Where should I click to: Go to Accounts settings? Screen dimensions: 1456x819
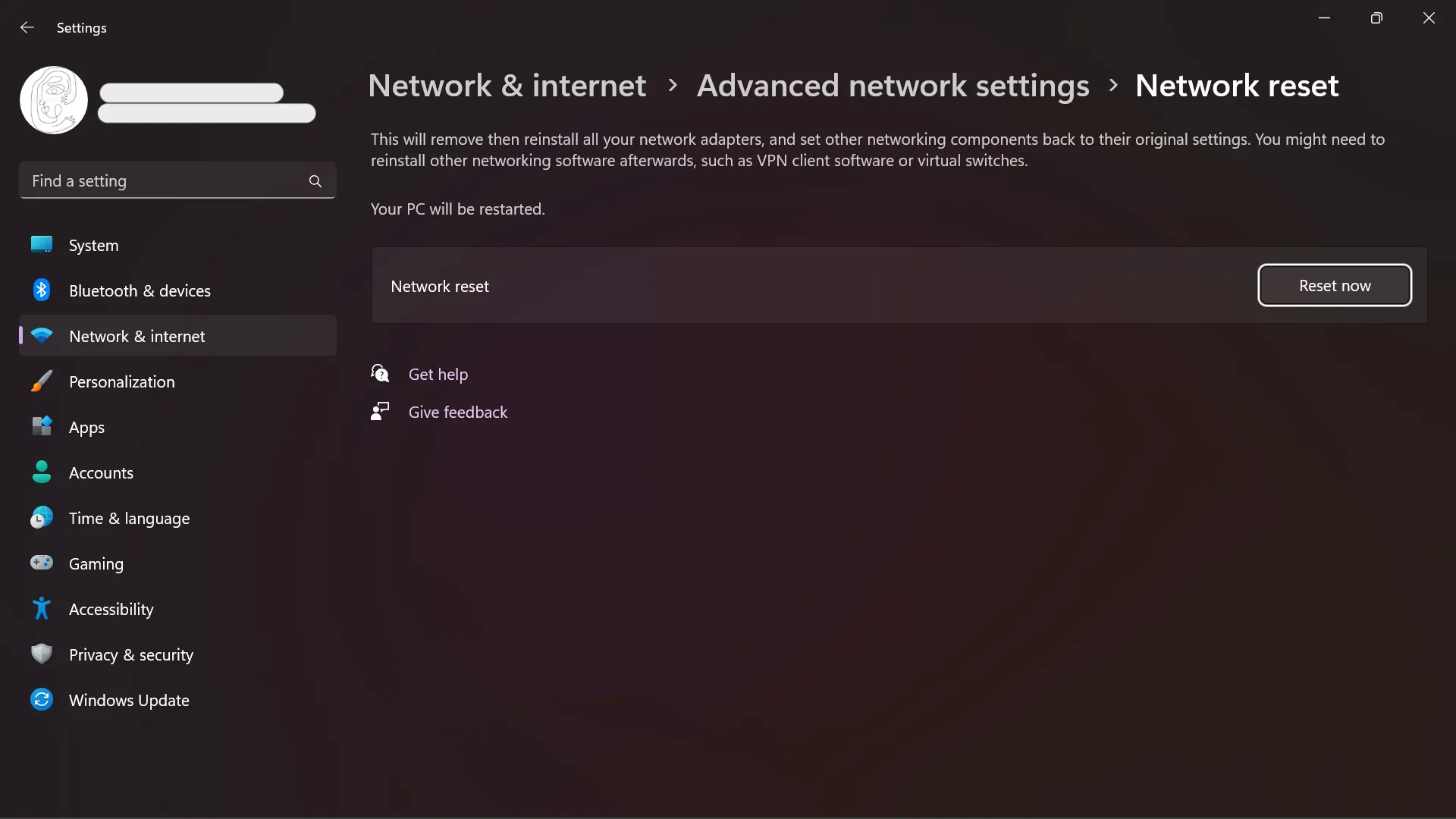[101, 473]
